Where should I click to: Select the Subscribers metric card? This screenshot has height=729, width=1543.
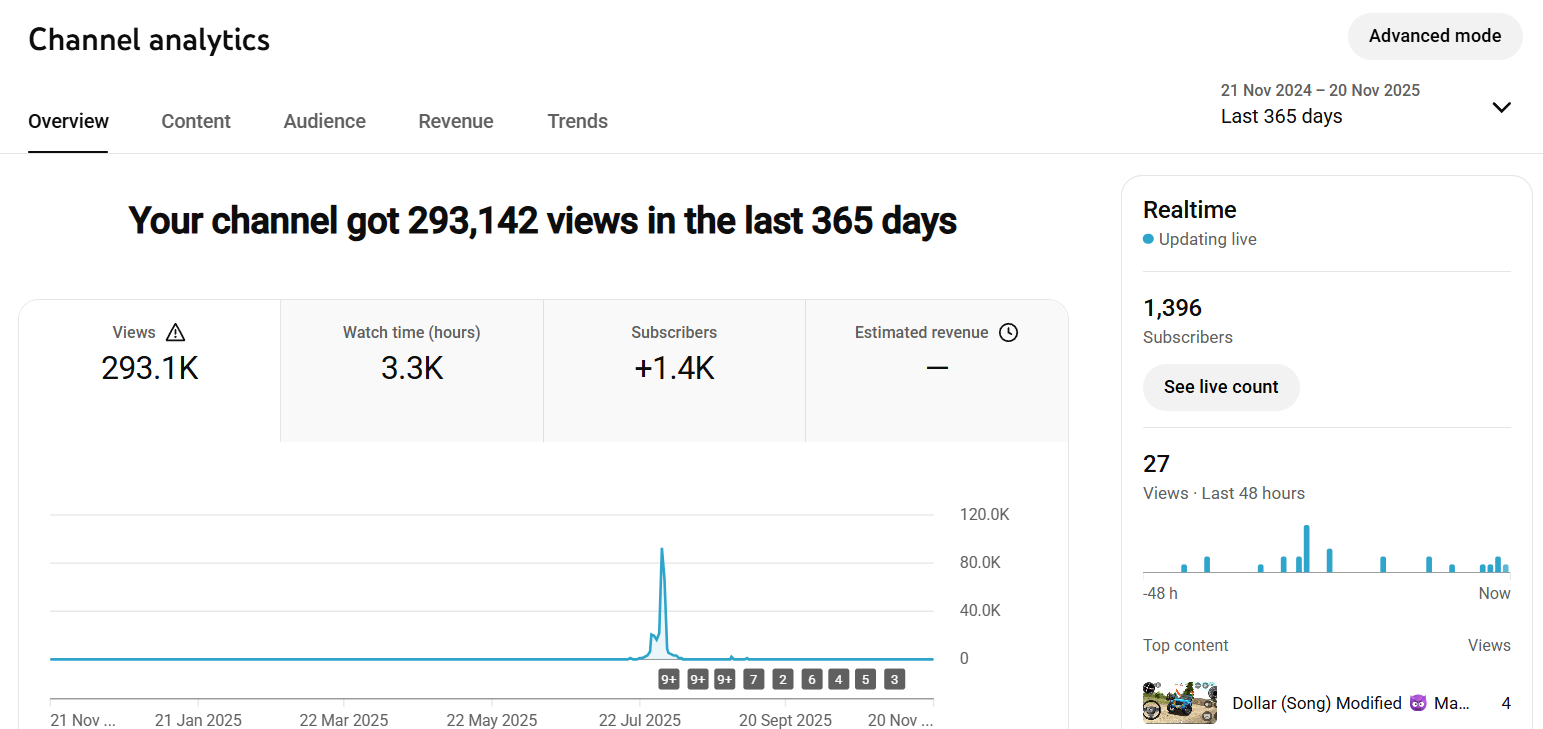pos(674,371)
